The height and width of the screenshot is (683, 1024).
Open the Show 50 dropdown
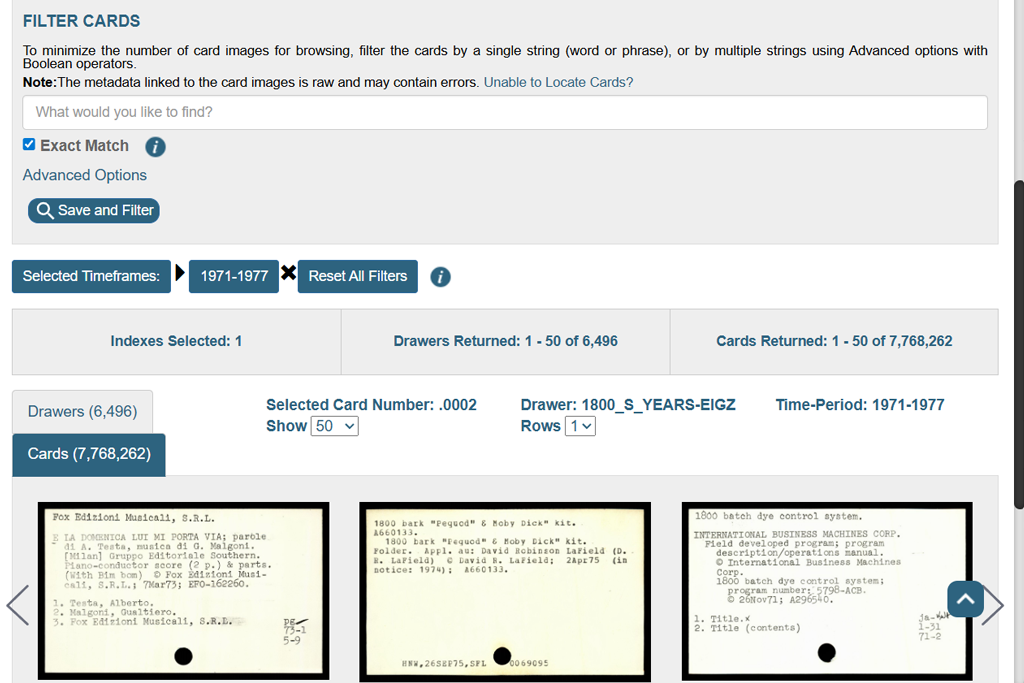[334, 426]
